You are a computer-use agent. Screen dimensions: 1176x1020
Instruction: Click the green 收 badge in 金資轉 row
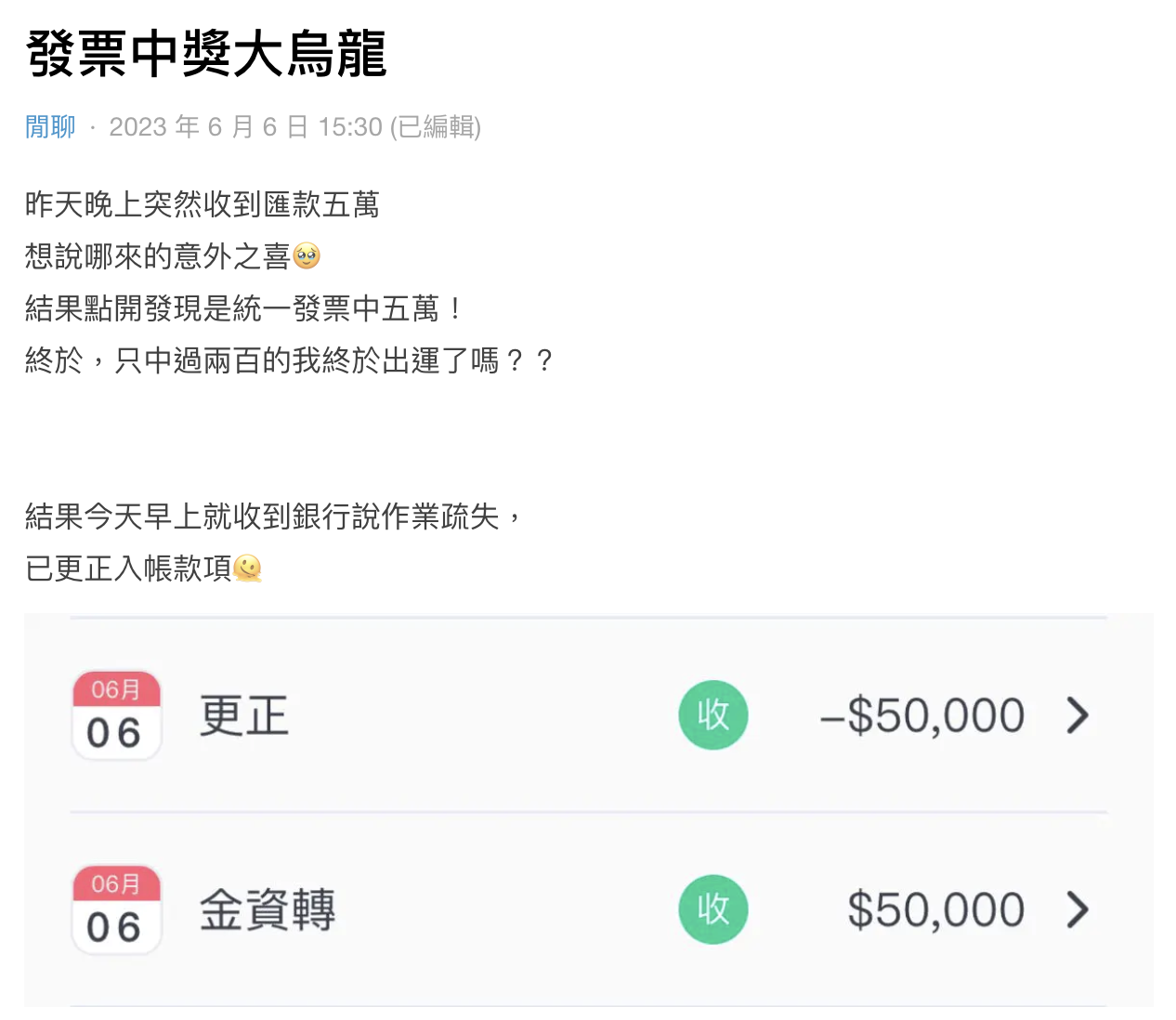pyautogui.click(x=713, y=909)
